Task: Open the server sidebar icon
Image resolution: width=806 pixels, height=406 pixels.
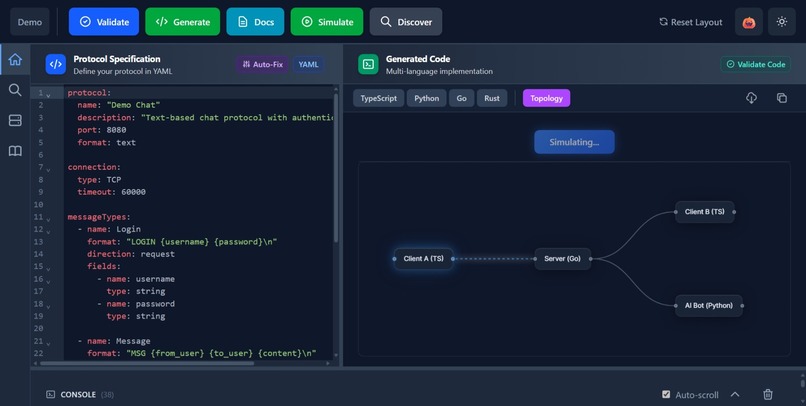Action: coord(15,120)
